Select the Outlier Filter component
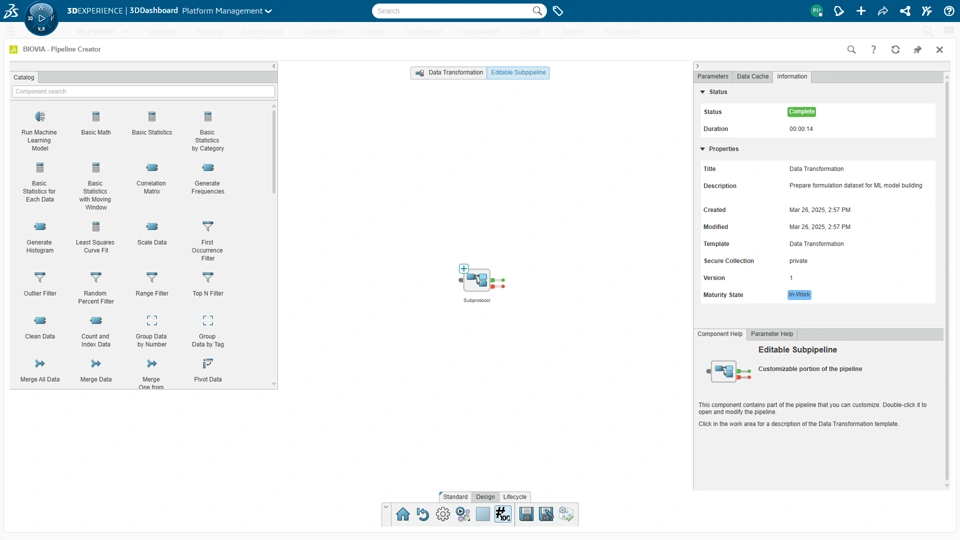960x540 pixels. tap(40, 284)
